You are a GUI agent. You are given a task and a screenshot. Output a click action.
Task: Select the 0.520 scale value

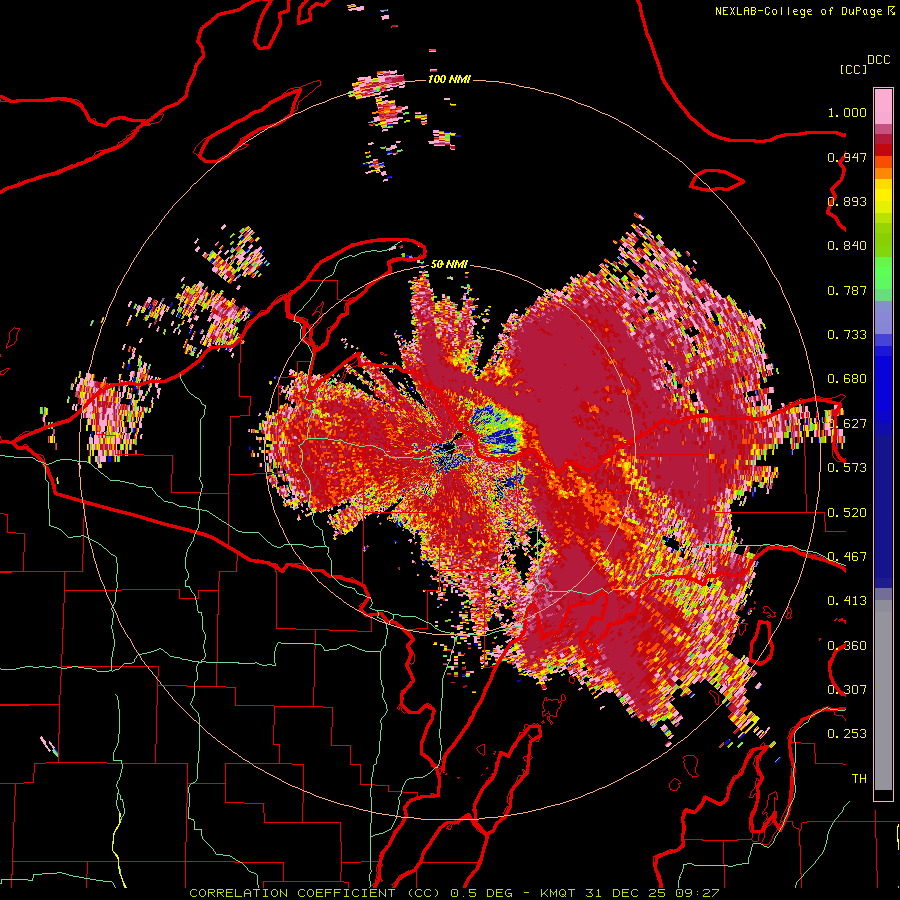[847, 513]
